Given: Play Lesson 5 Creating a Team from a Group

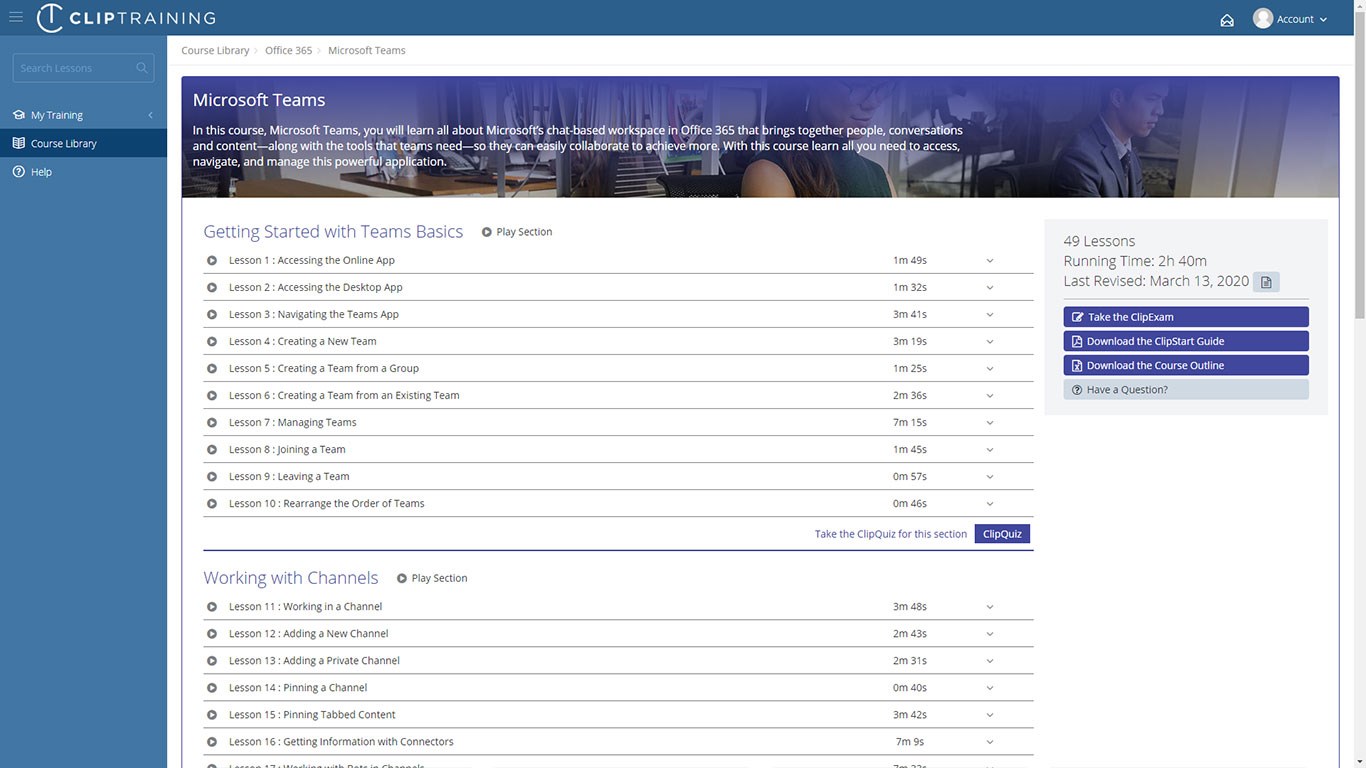Looking at the screenshot, I should click(212, 368).
